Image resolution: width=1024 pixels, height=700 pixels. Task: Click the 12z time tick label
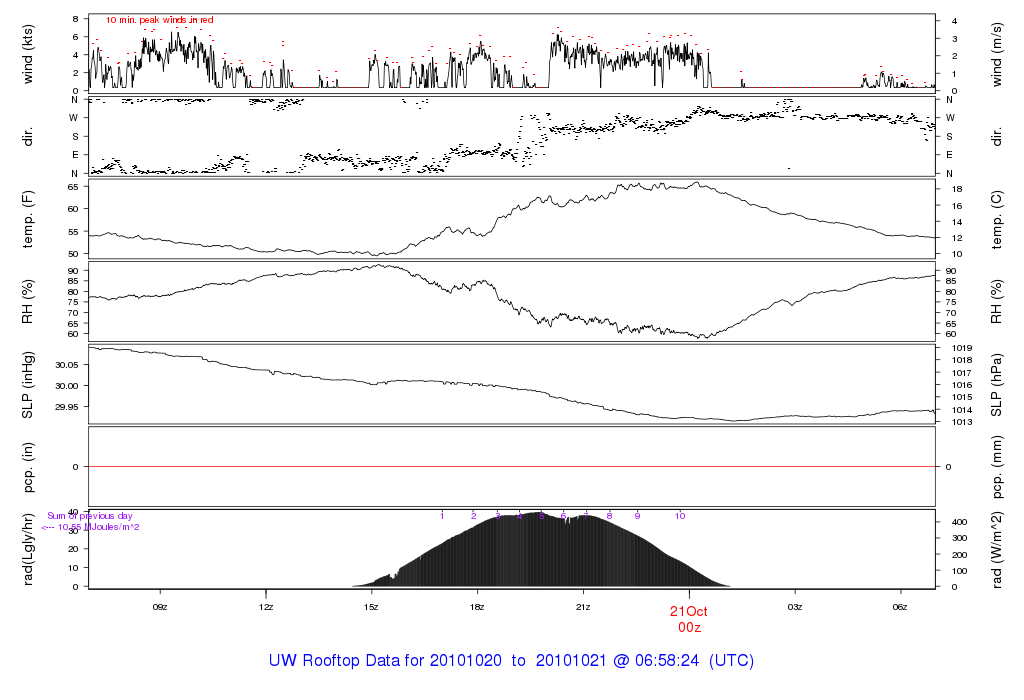(266, 607)
